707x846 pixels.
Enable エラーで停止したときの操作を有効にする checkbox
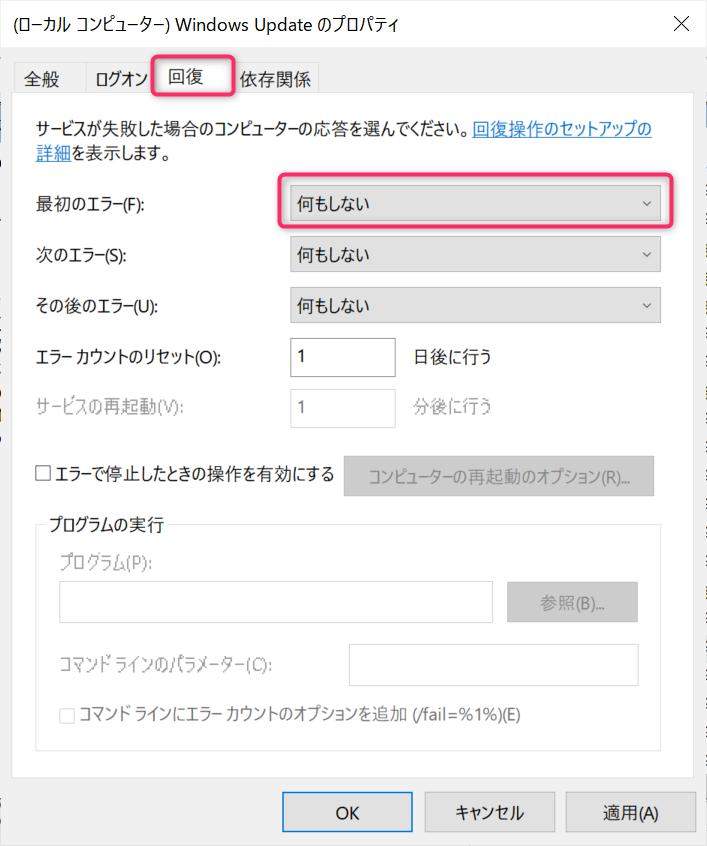point(43,474)
